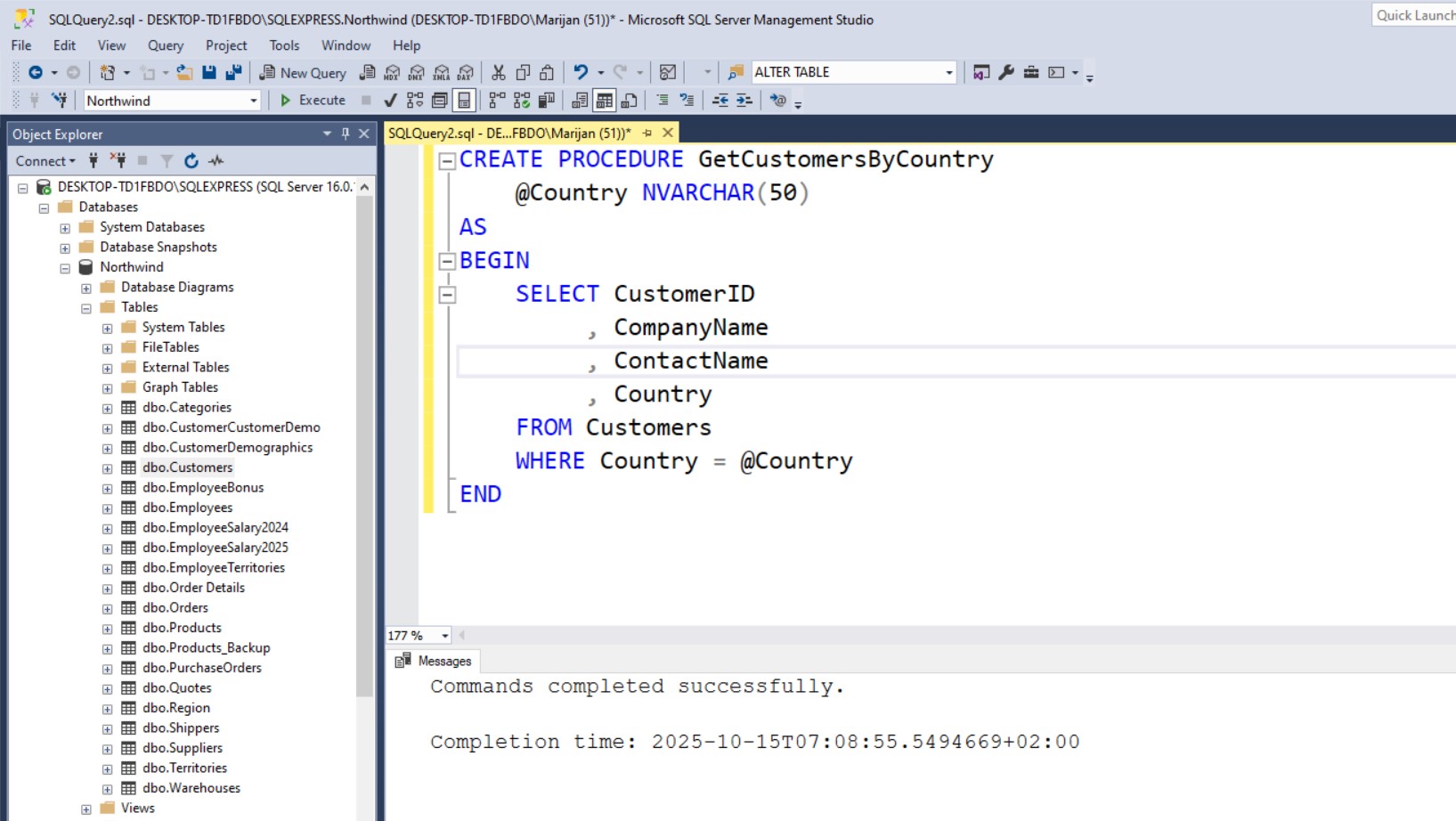Click the New Query button
The image size is (1456, 821).
(x=303, y=72)
